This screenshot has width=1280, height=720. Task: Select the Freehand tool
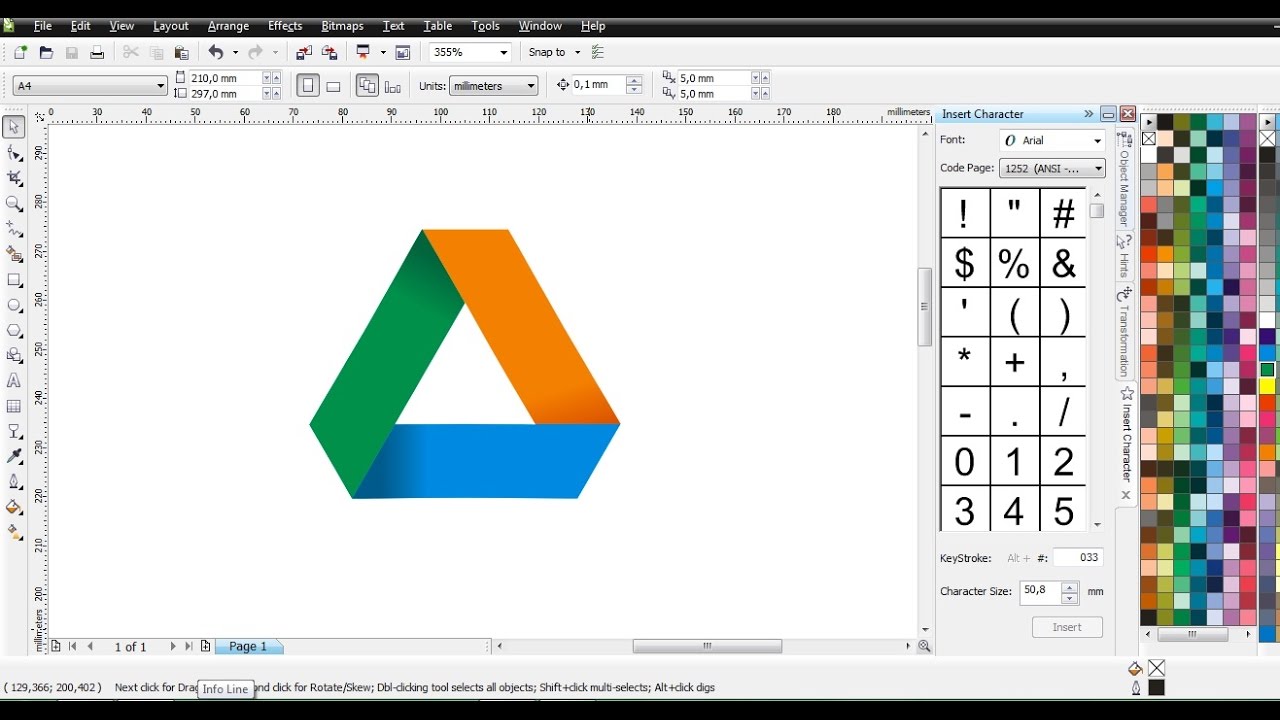(x=14, y=229)
